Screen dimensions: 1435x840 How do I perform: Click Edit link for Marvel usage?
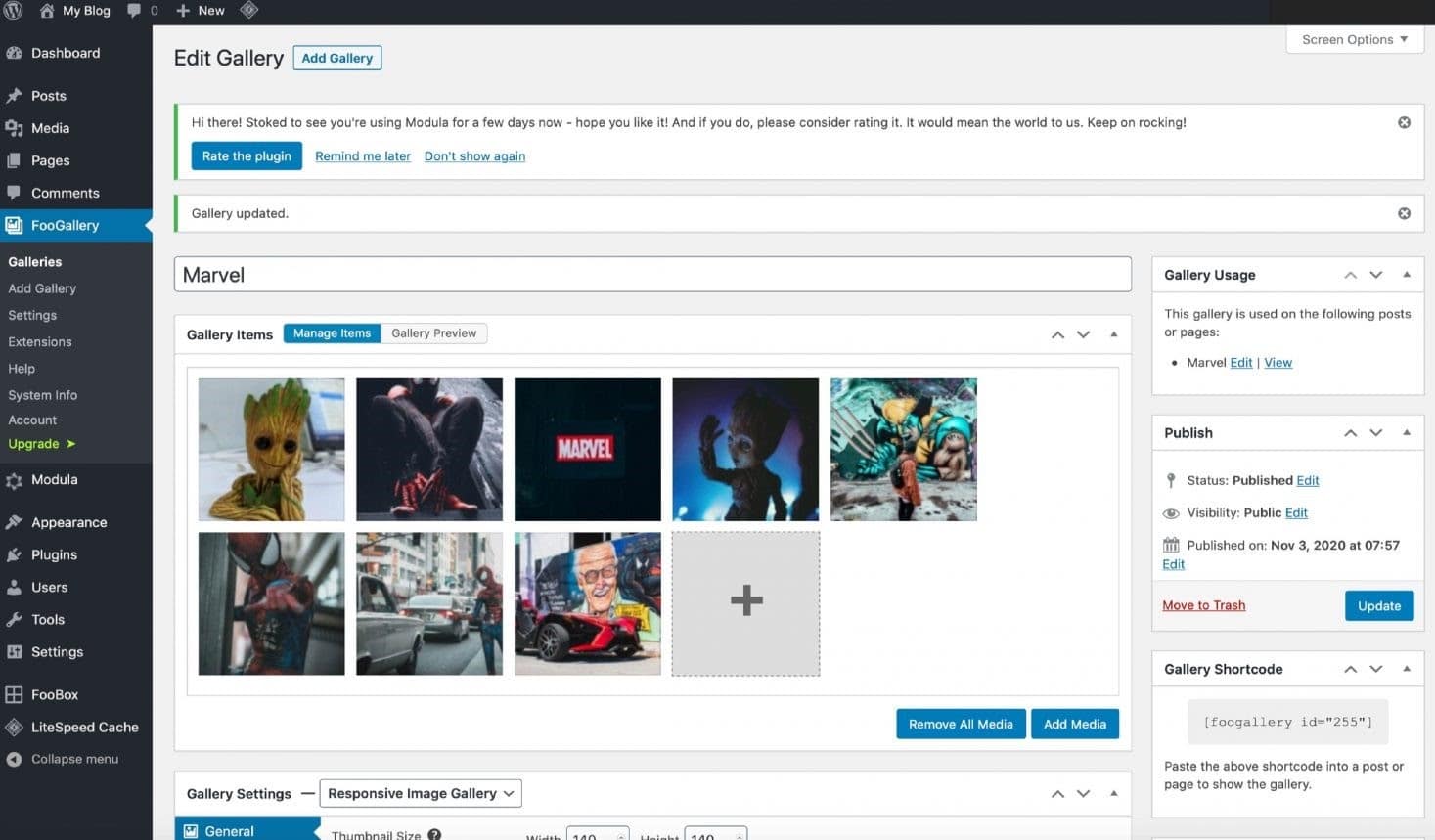1240,362
